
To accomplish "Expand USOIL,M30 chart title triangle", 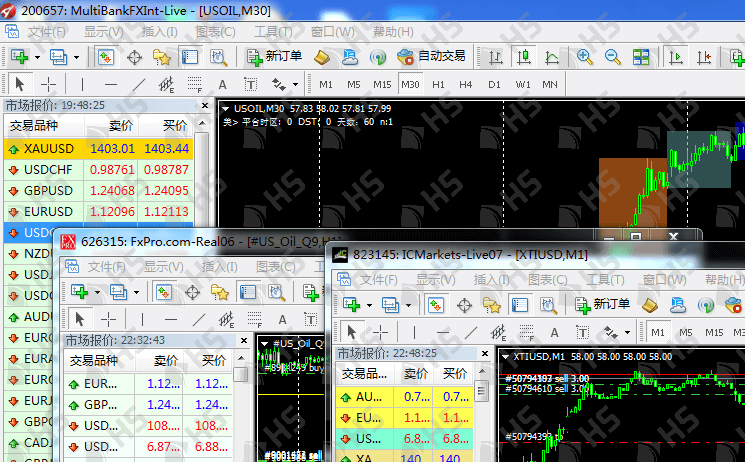I will (226, 109).
